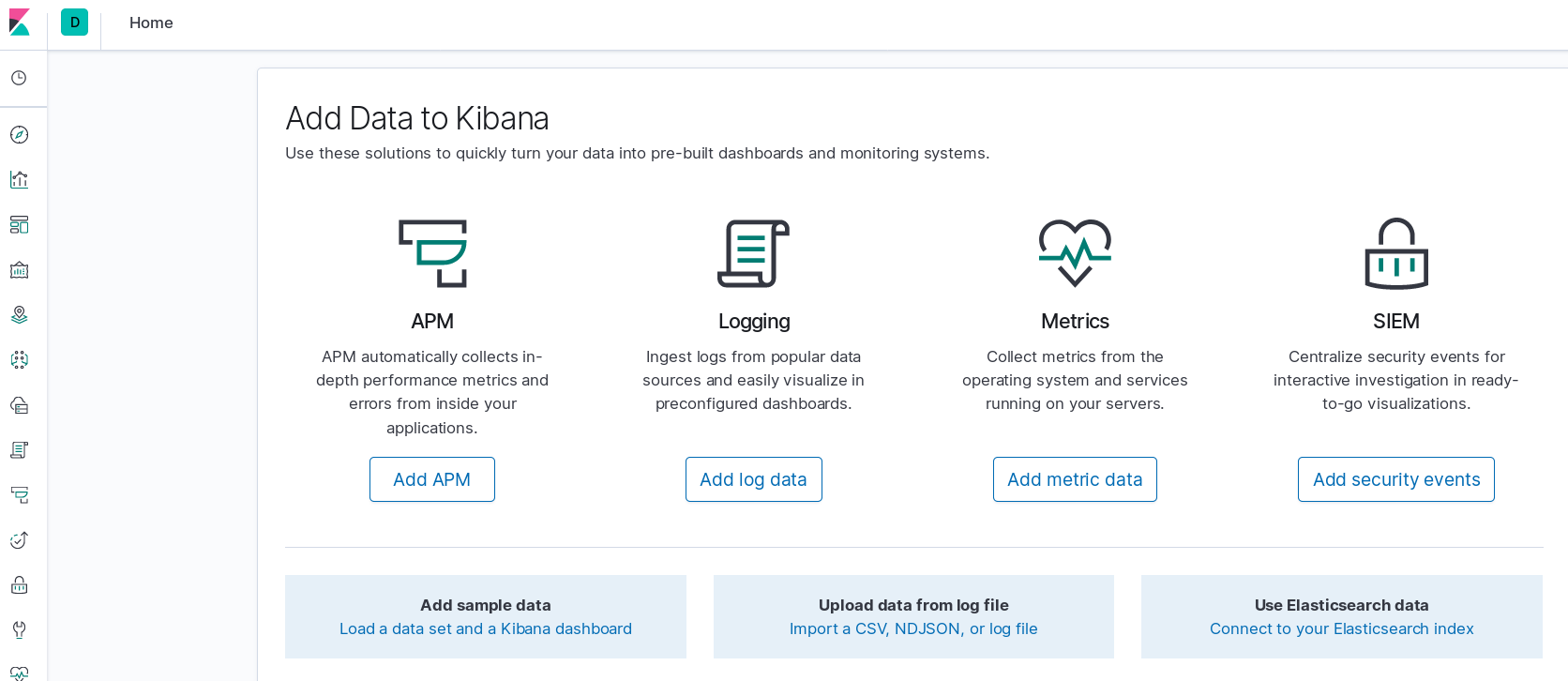Viewport: 1568px width, 681px height.
Task: Follow Import a CSV, NDJSON, or log file link
Action: [x=913, y=628]
